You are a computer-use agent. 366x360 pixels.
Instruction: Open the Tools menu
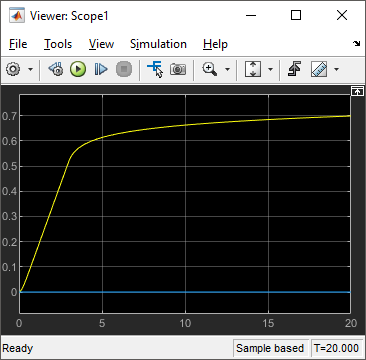click(58, 44)
